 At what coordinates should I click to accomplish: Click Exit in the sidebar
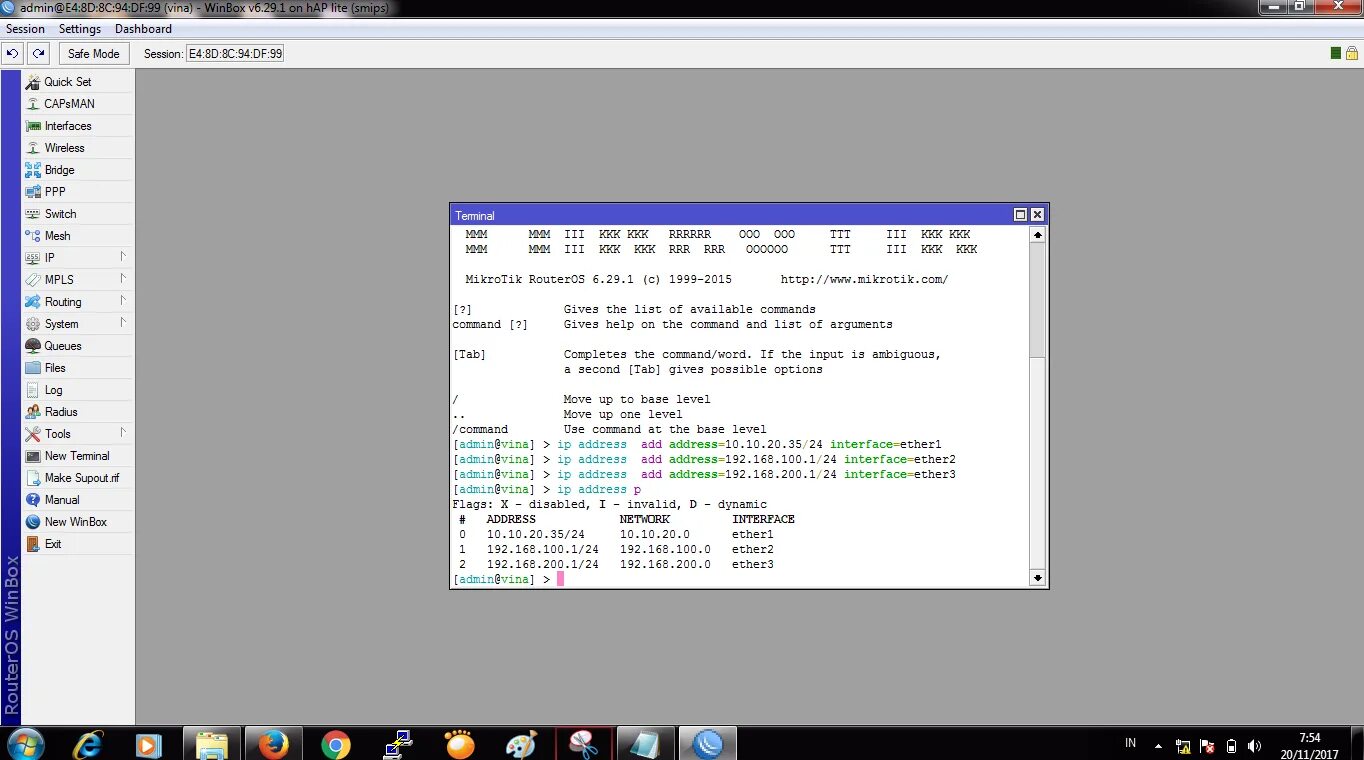coord(77,544)
